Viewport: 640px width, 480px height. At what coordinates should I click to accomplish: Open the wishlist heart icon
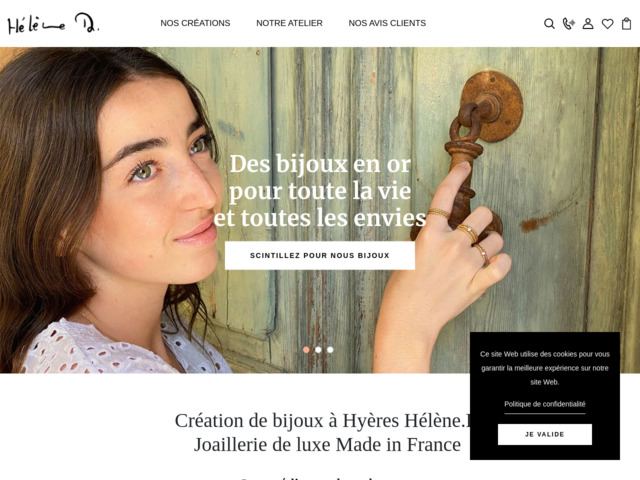(607, 24)
